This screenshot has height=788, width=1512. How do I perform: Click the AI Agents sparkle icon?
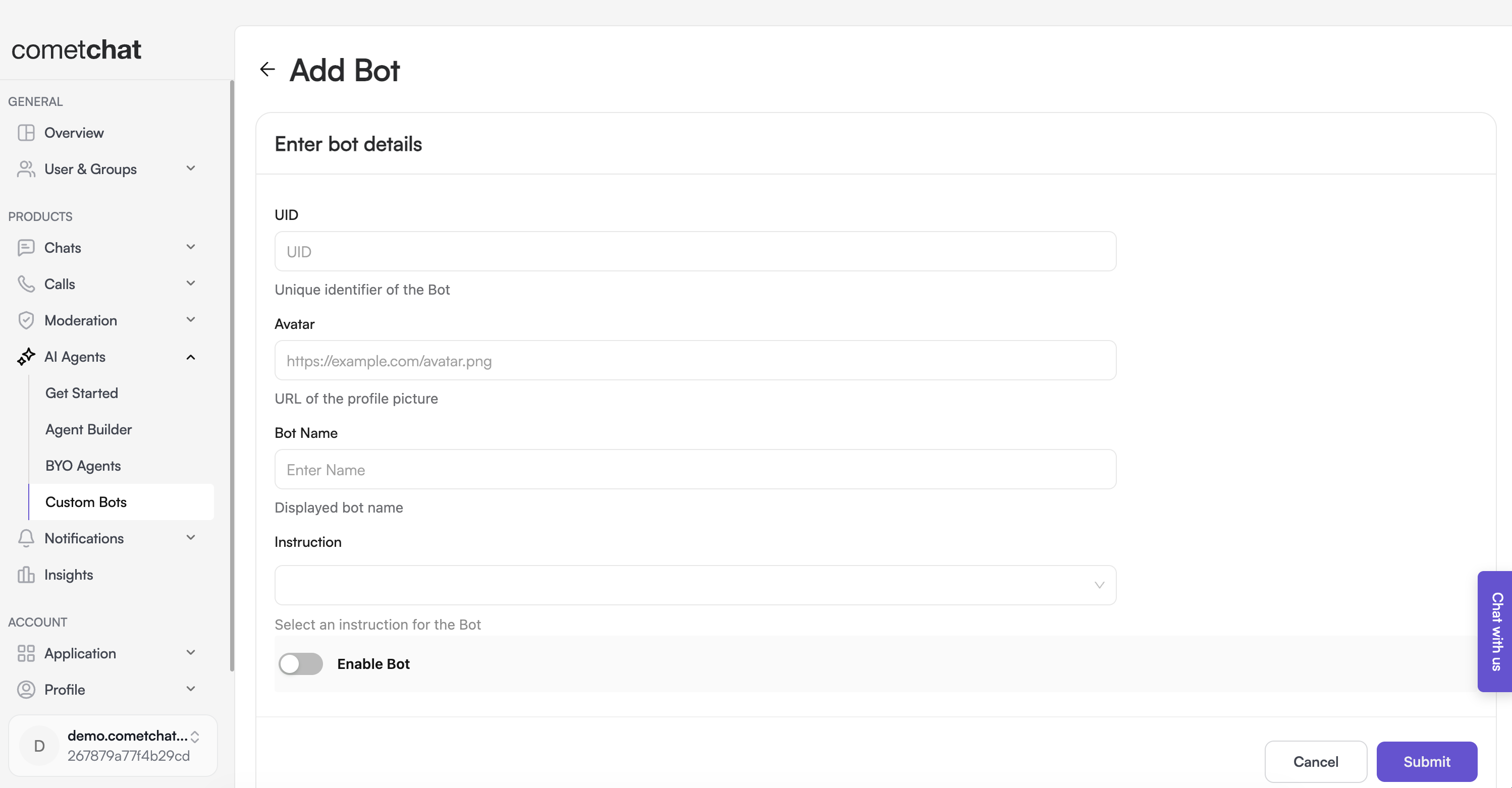pyautogui.click(x=26, y=357)
